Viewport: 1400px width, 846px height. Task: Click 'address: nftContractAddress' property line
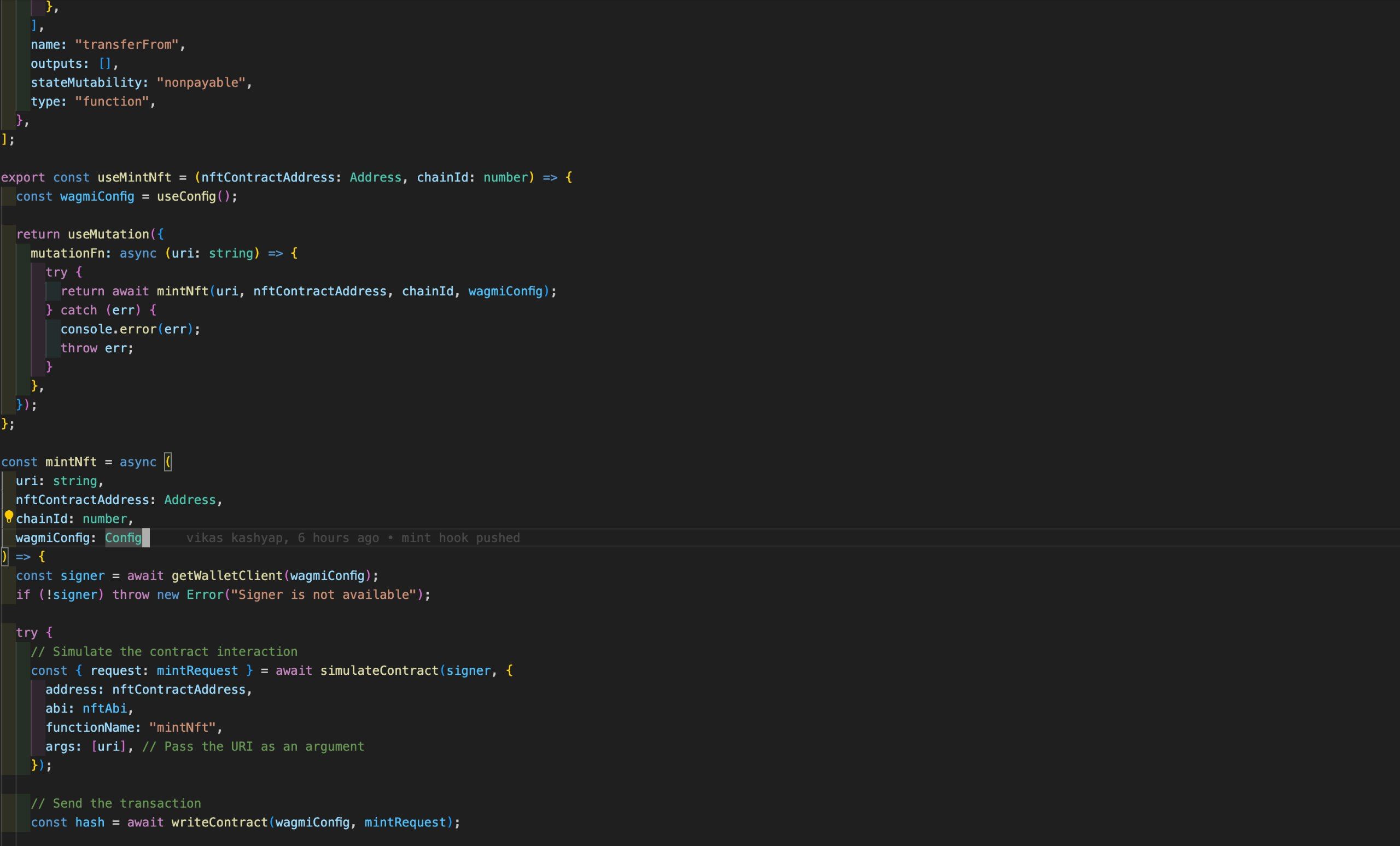pos(145,690)
